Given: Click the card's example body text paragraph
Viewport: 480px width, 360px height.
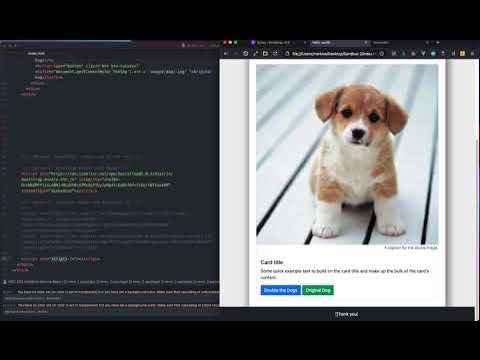Looking at the screenshot, I should click(x=345, y=274).
